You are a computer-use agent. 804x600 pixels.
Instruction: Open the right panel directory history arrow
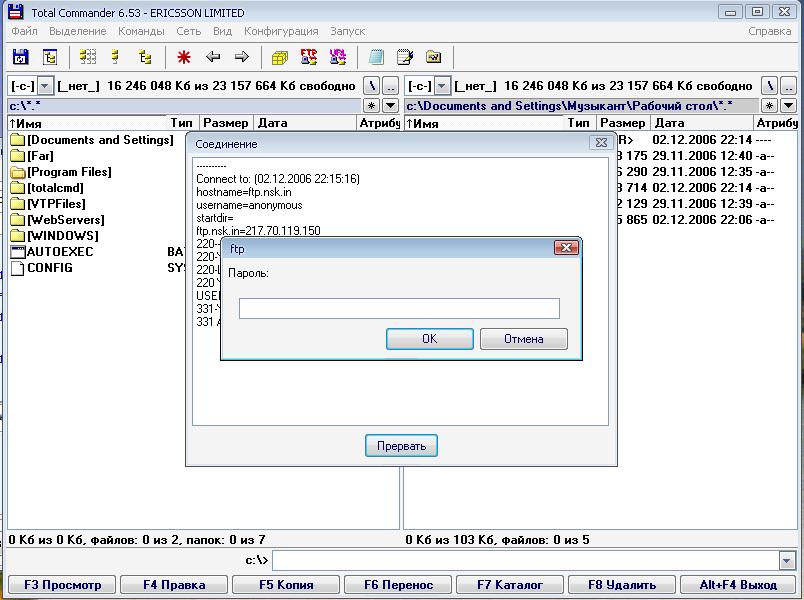point(789,105)
